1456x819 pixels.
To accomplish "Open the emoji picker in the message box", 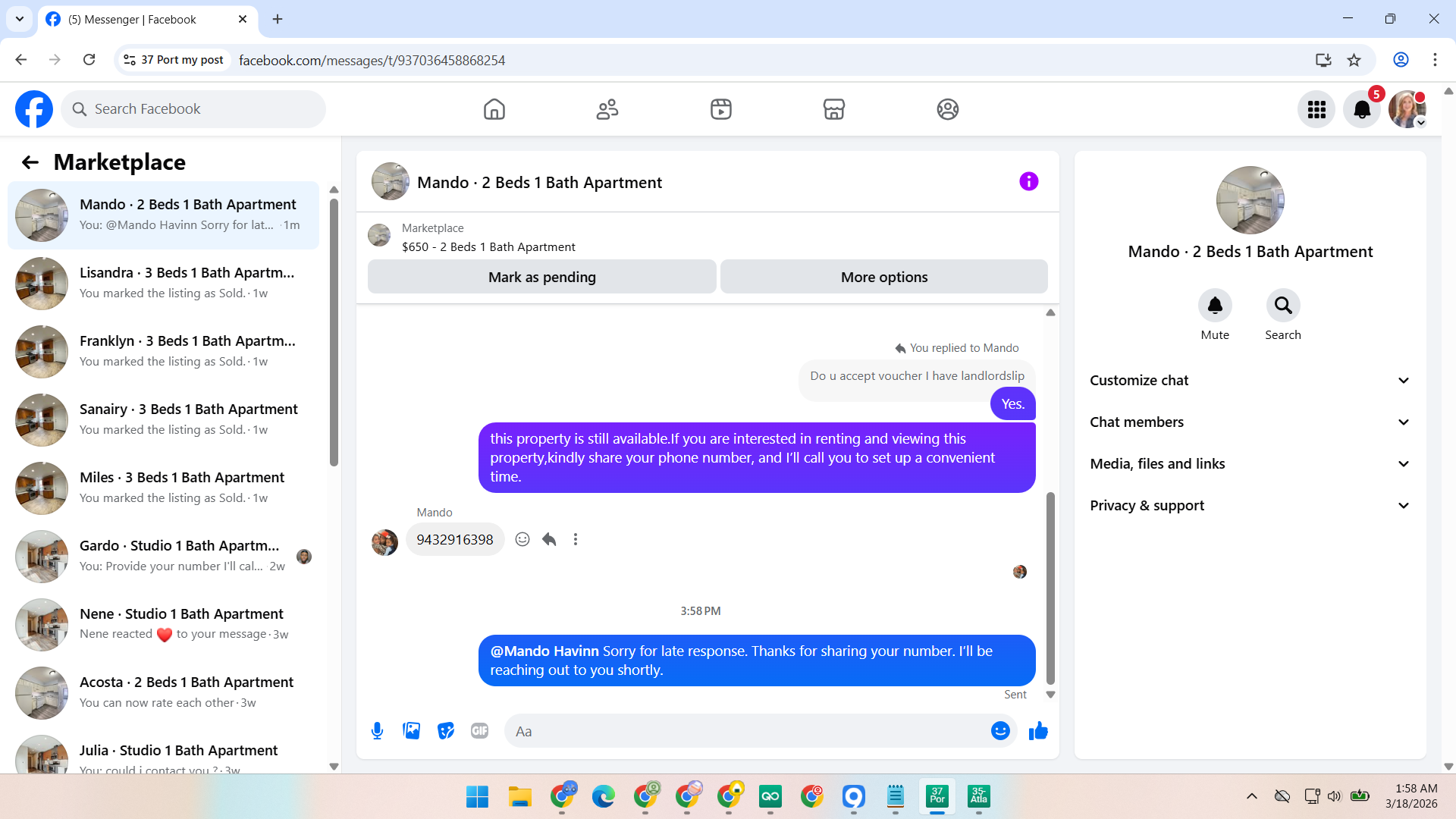I will pyautogui.click(x=1000, y=731).
